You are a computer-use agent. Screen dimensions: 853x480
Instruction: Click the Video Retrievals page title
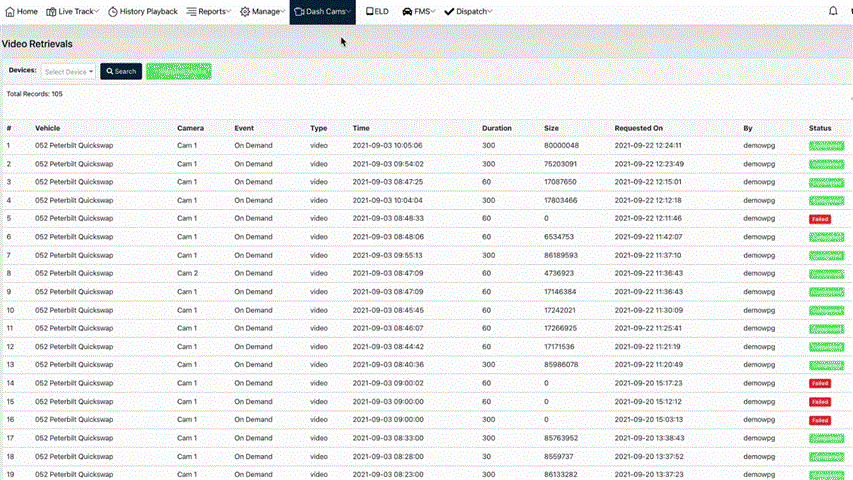37,44
